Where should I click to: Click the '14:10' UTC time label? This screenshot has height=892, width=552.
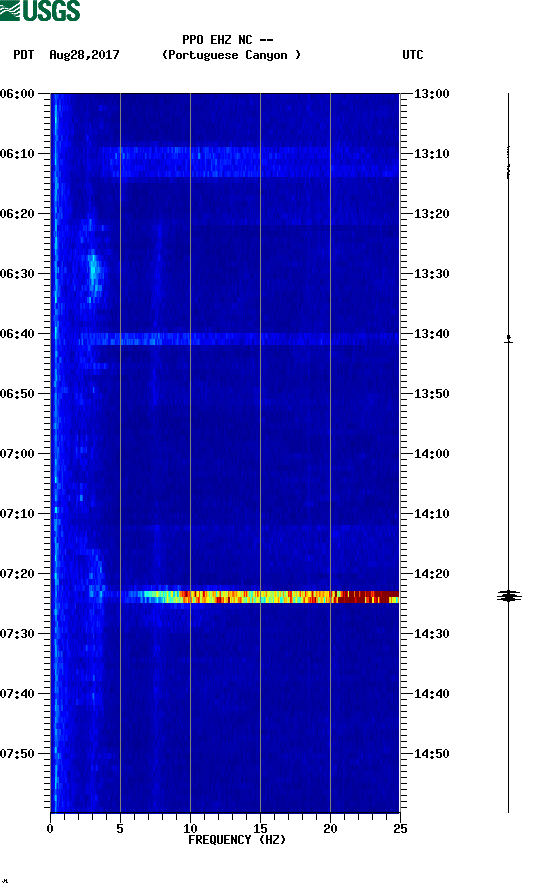point(431,514)
